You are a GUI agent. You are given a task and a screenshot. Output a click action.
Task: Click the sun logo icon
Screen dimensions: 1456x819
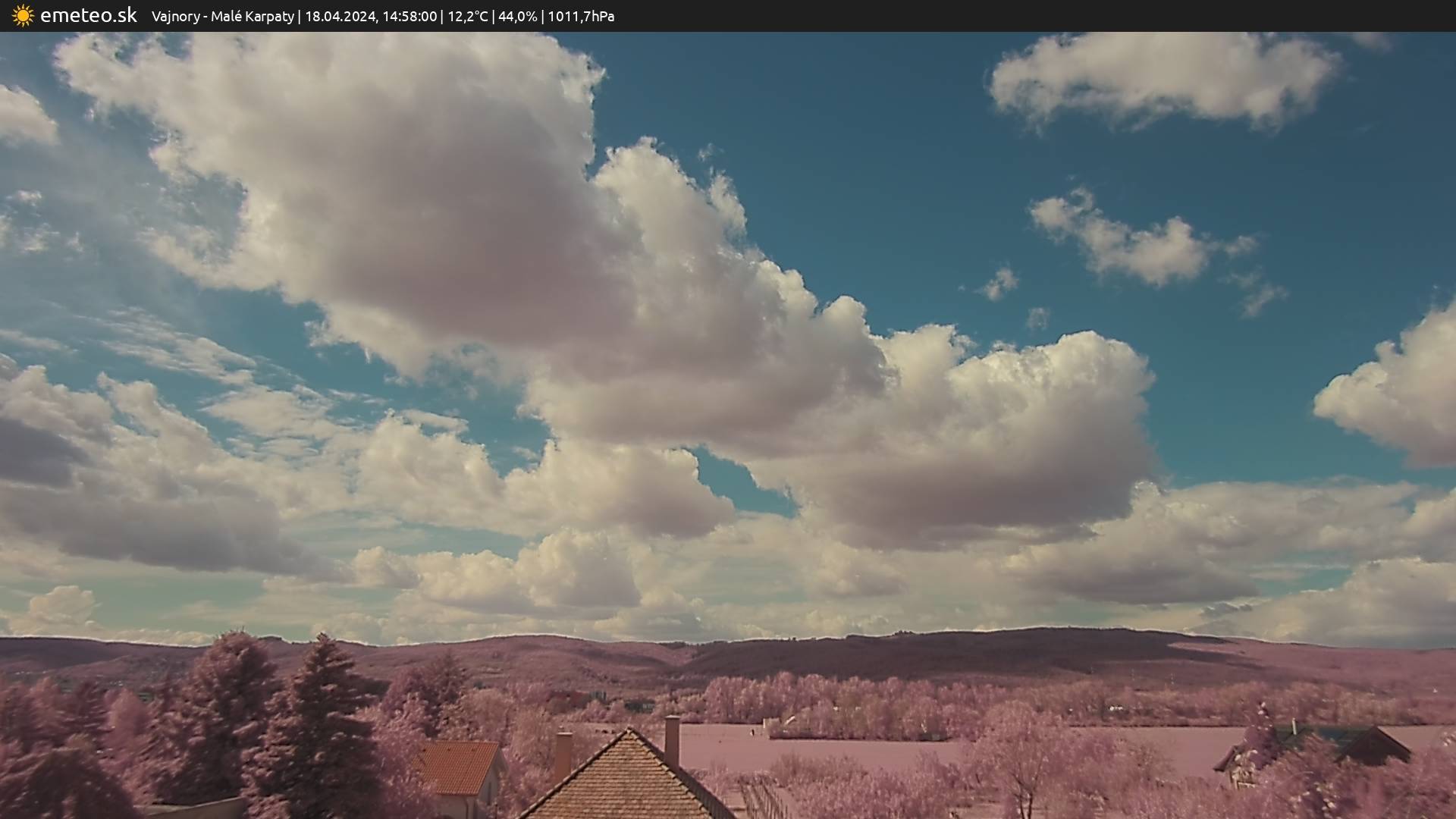click(23, 16)
